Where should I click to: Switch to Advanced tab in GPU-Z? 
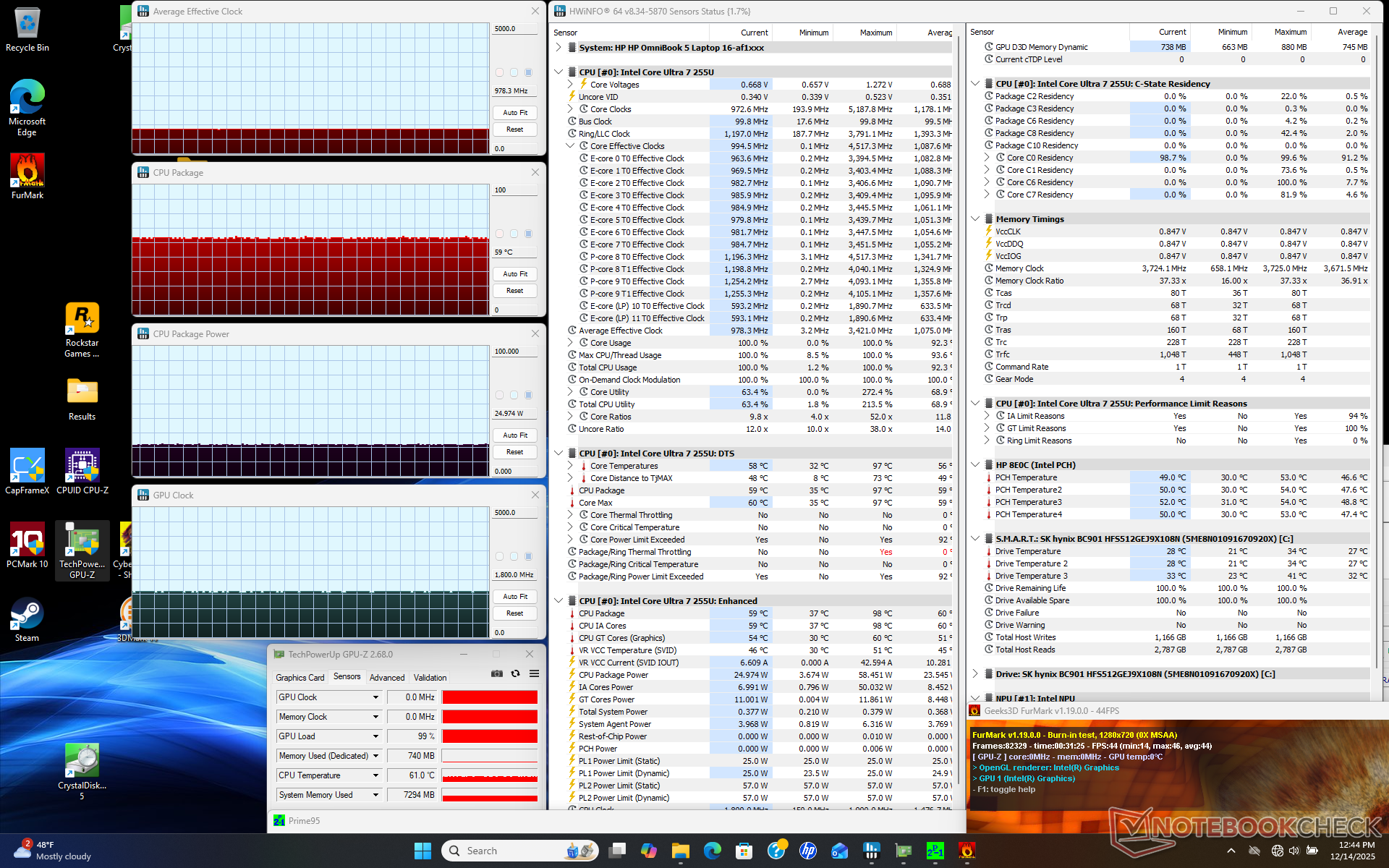tap(387, 678)
